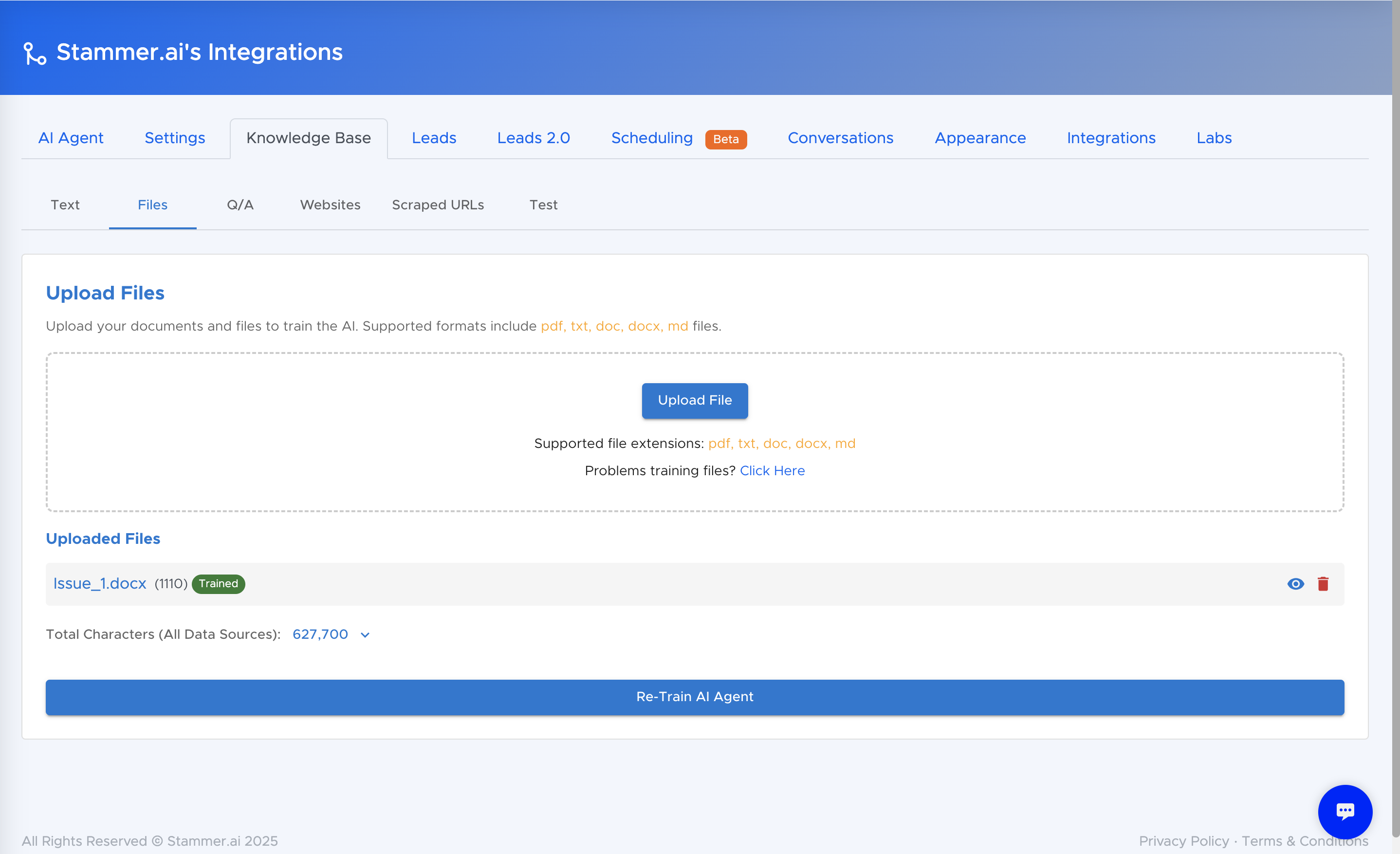
Task: Open the Issue_1.docx file link
Action: coord(100,584)
